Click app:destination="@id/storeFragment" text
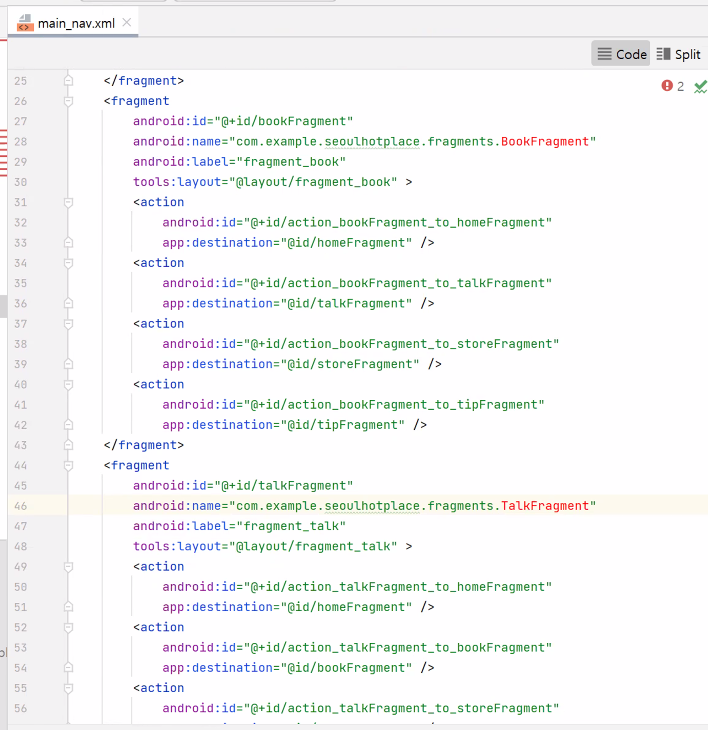Image resolution: width=708 pixels, height=730 pixels. pos(291,364)
